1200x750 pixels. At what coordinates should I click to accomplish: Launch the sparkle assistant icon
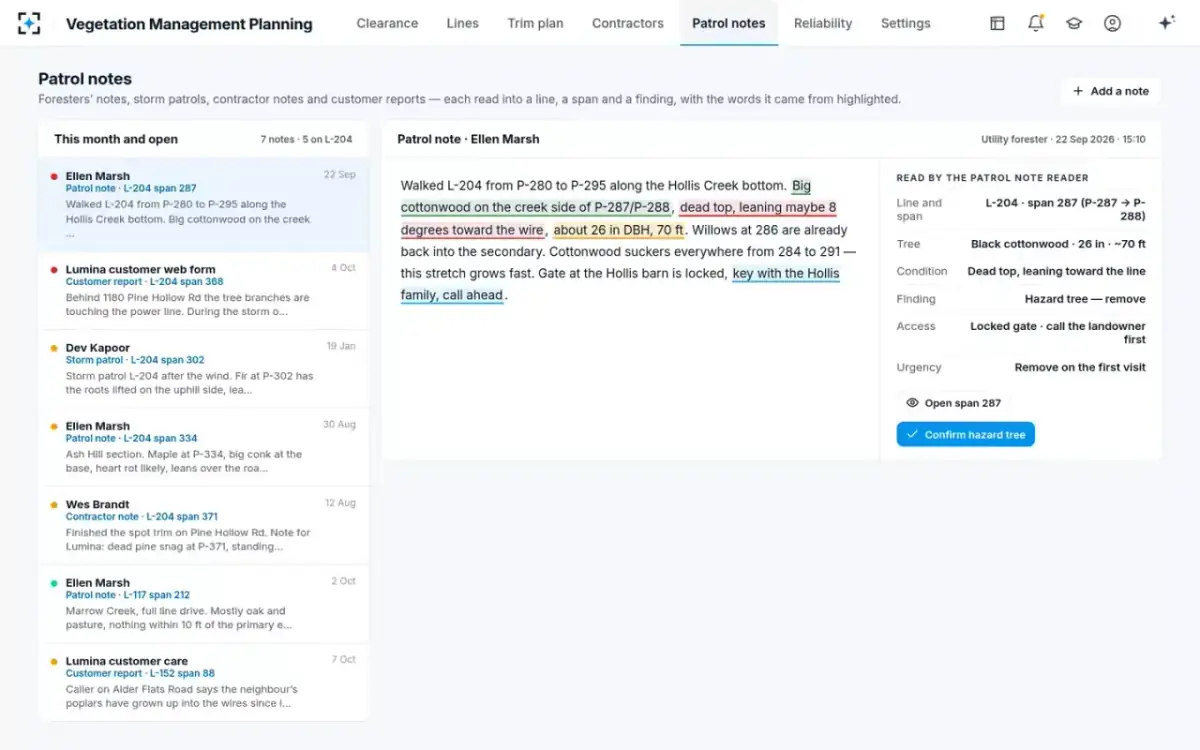tap(1166, 23)
